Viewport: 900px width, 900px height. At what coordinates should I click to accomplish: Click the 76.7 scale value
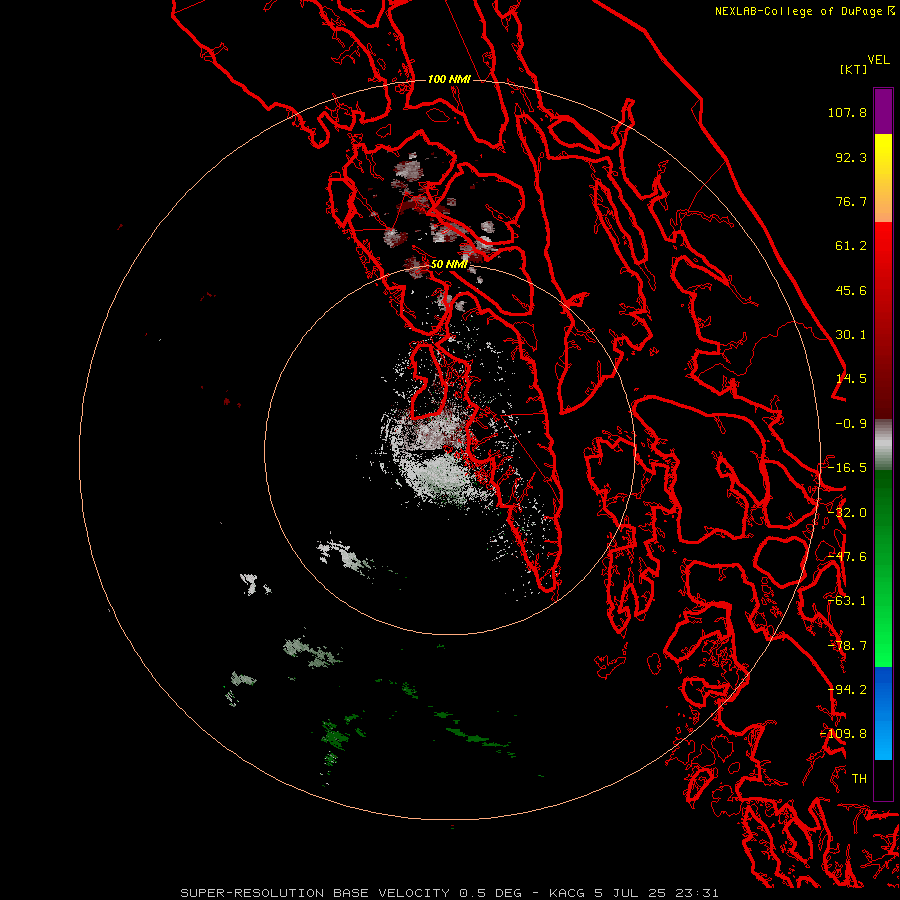tap(851, 201)
